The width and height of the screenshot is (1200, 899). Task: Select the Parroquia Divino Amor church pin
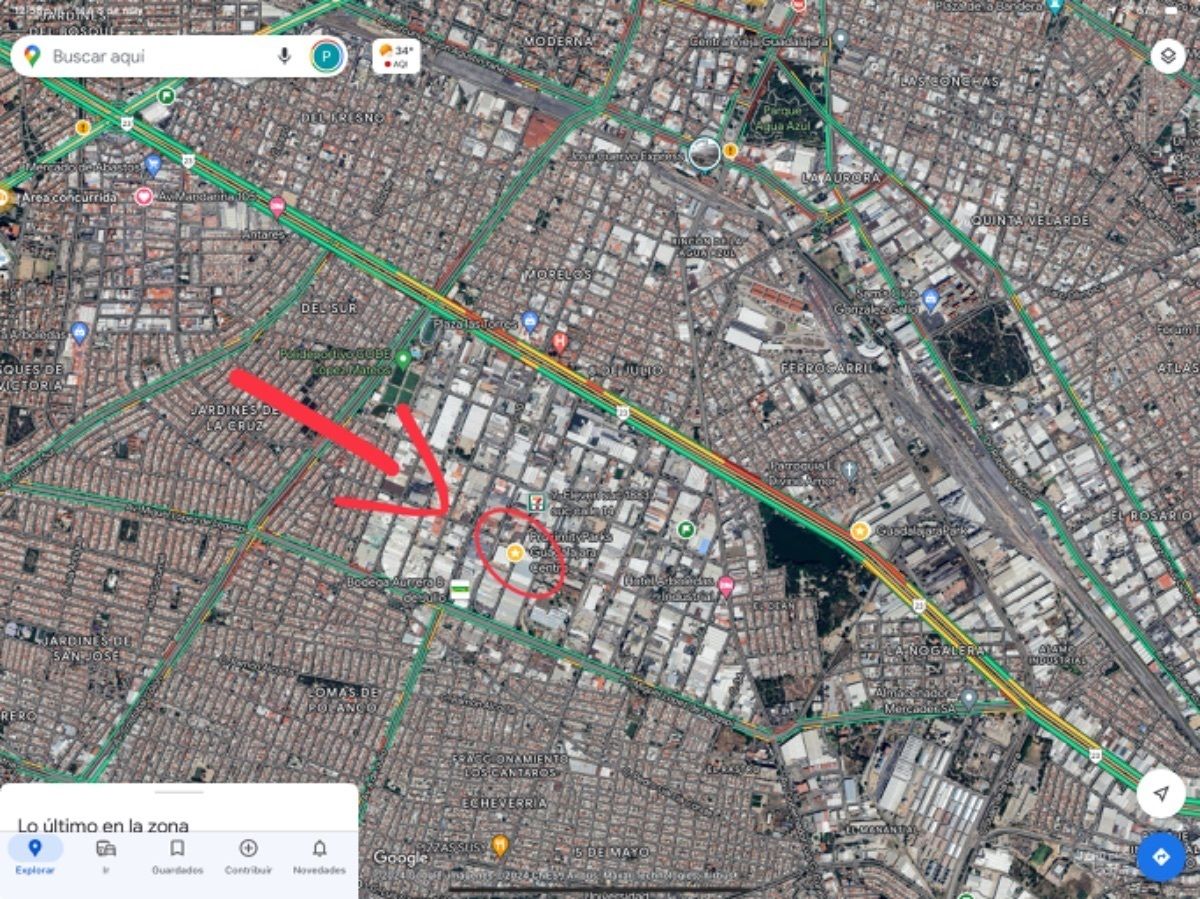pyautogui.click(x=849, y=469)
